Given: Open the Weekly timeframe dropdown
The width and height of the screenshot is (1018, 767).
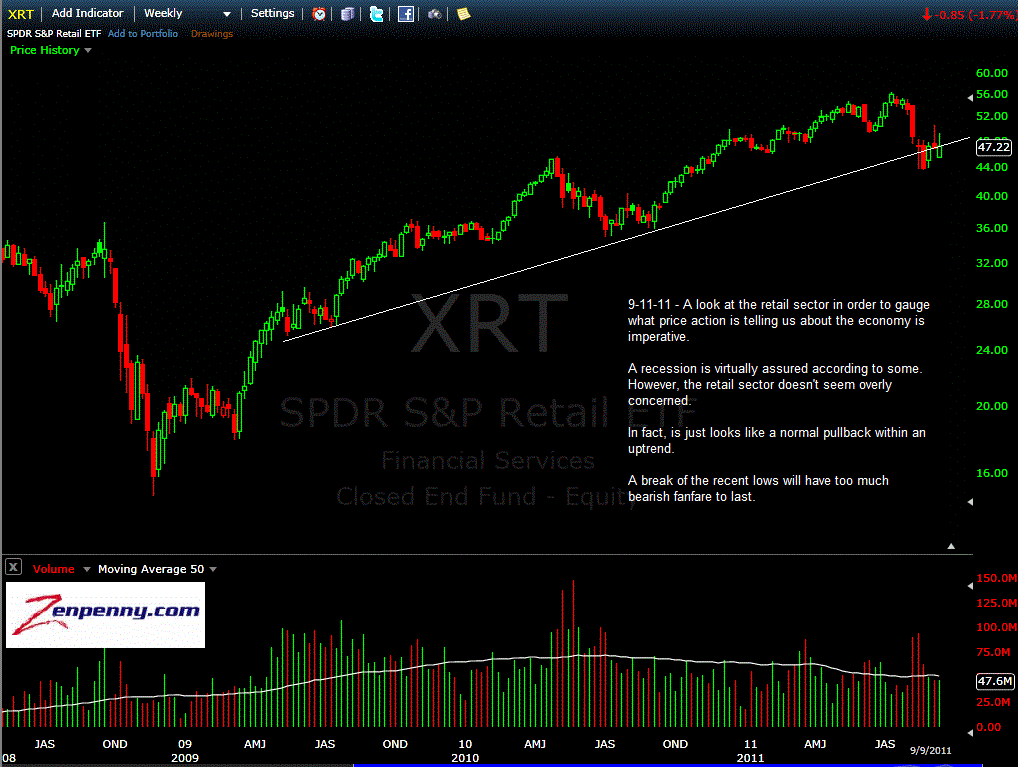Looking at the screenshot, I should 187,14.
